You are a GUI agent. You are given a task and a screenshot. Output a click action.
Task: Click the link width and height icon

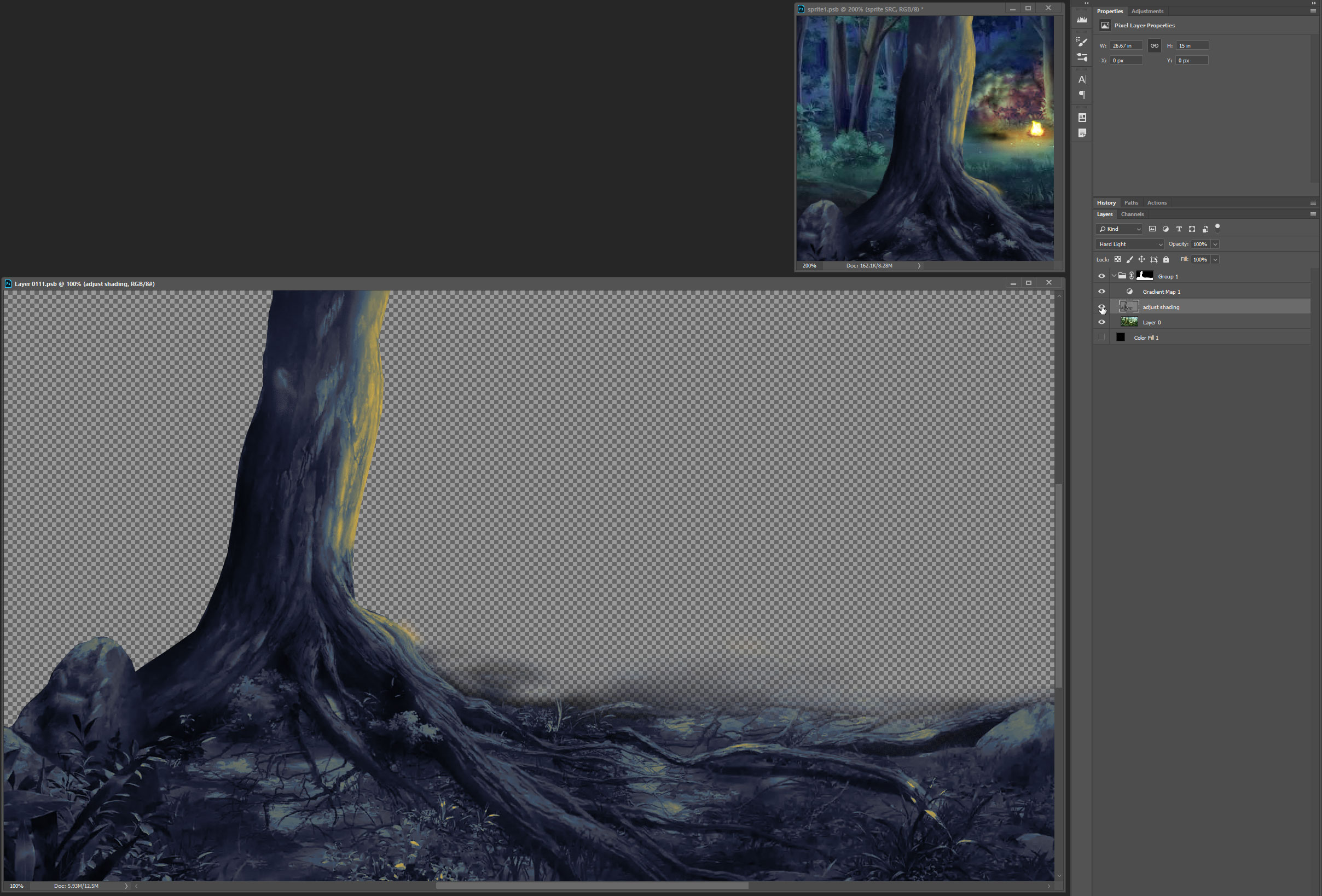(1153, 45)
